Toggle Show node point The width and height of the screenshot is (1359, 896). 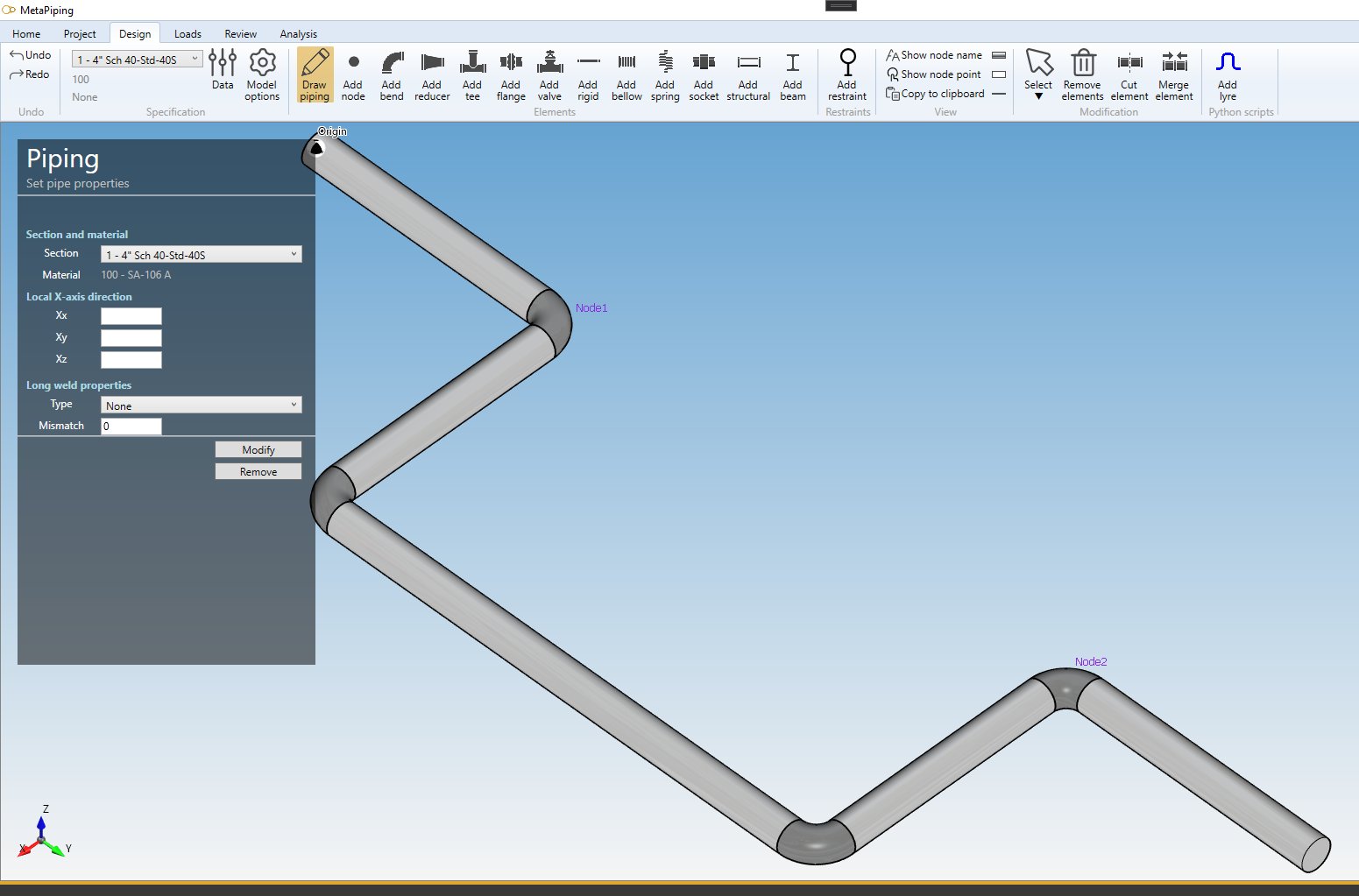pos(934,74)
